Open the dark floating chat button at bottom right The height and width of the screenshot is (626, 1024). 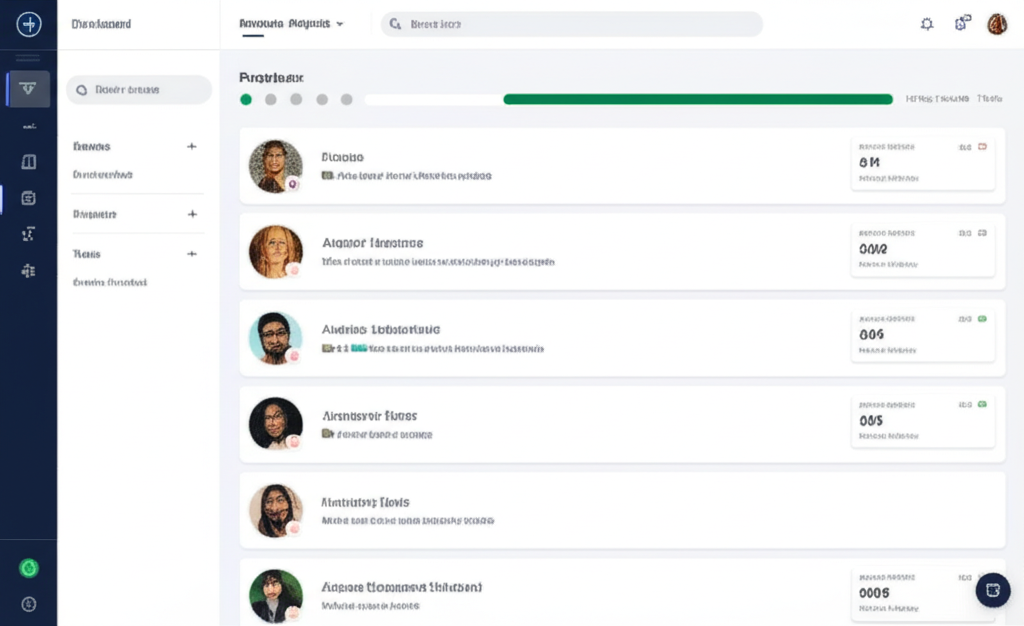pos(992,590)
